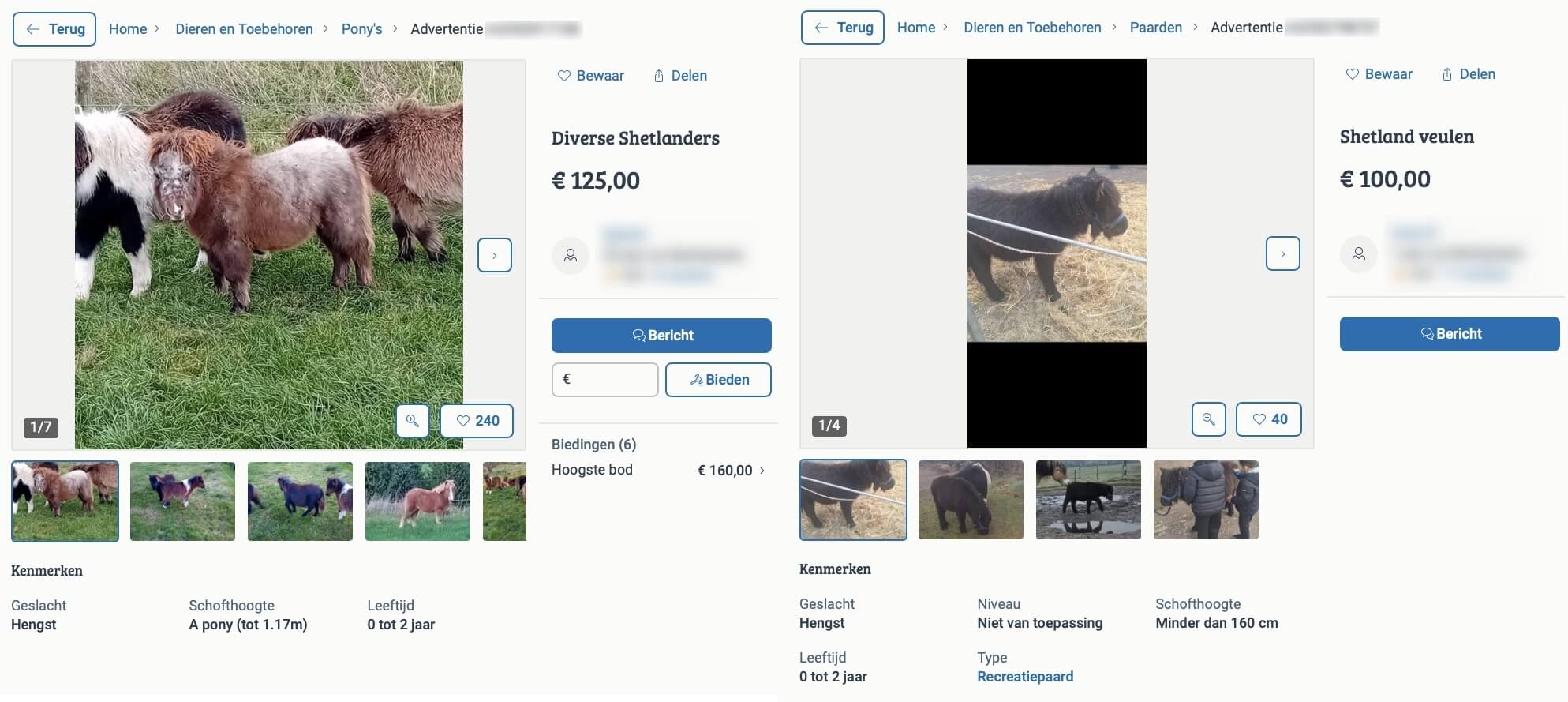
Task: Show the next photo of Shetland veulen
Action: coord(1283,253)
